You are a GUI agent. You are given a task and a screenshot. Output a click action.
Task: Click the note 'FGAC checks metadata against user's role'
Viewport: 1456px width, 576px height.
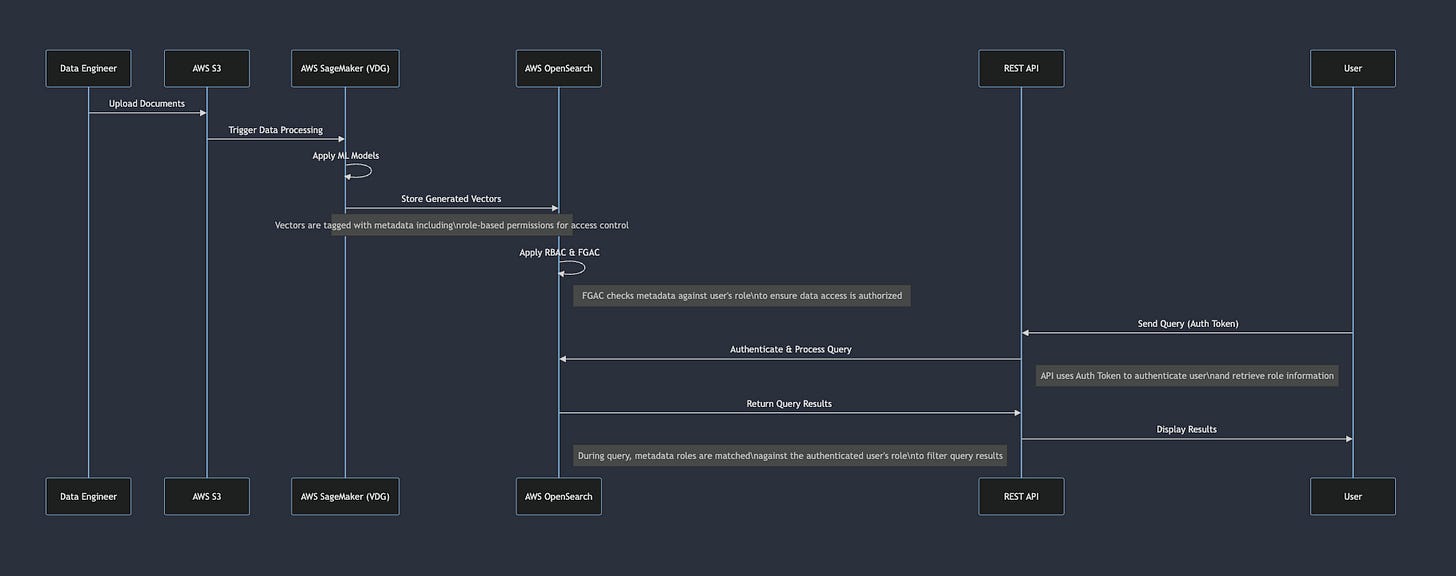(x=742, y=295)
